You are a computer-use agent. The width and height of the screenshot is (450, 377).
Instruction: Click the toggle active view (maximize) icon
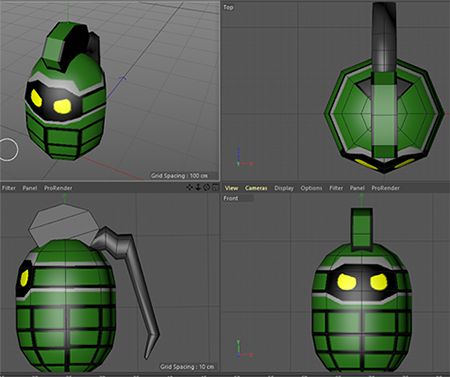click(x=215, y=187)
